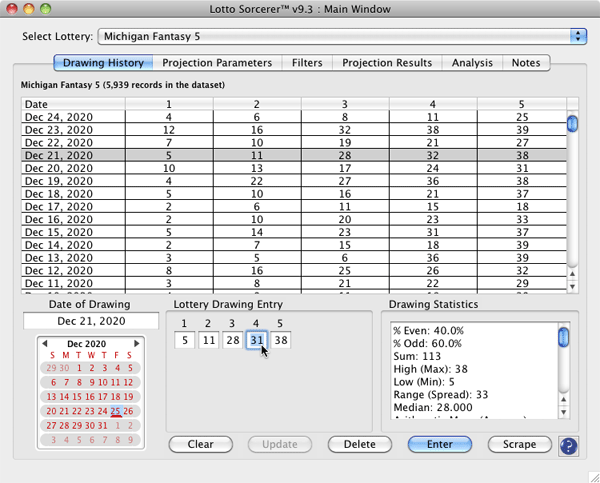Viewport: 600px width, 483px height.
Task: Switch to the Analysis tab
Action: 472,63
